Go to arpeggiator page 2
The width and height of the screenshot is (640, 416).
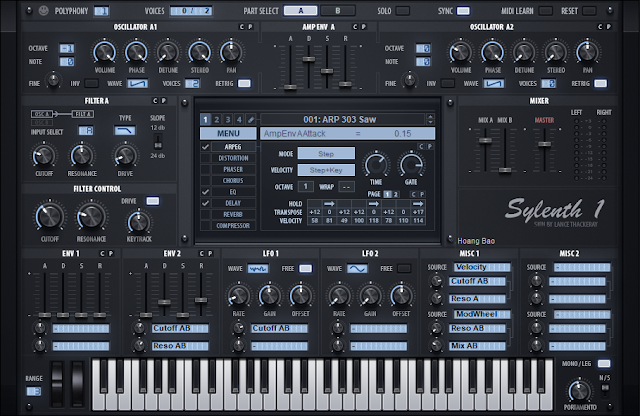(396, 194)
